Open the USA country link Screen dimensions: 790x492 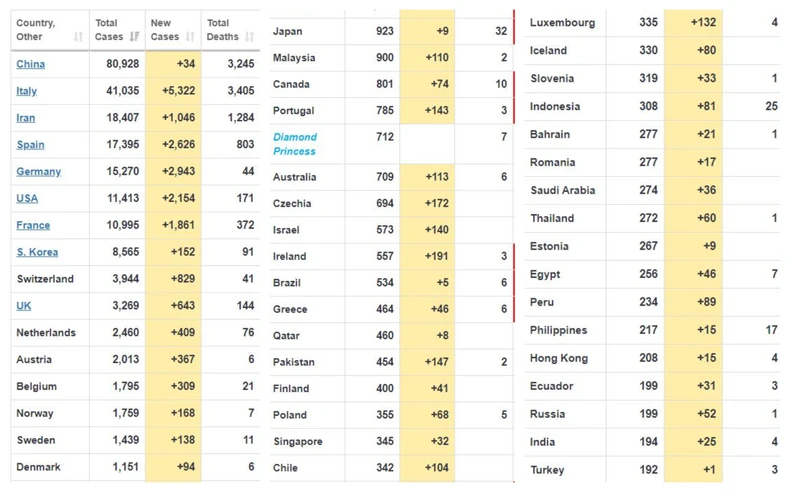click(27, 199)
